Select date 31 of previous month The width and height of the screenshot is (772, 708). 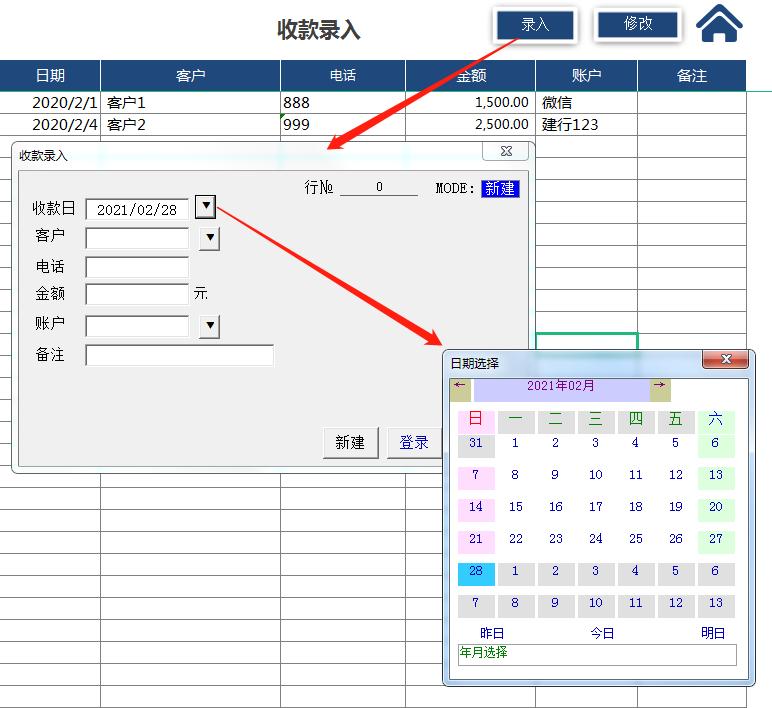pos(476,446)
